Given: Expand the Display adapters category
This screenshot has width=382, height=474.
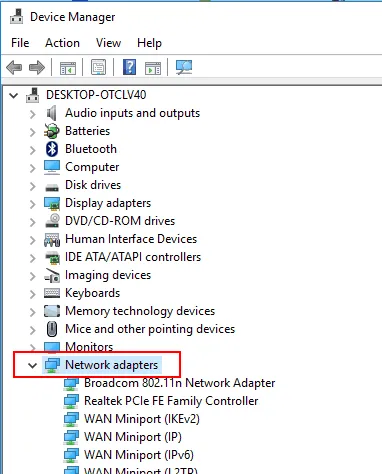Looking at the screenshot, I should 33,204.
